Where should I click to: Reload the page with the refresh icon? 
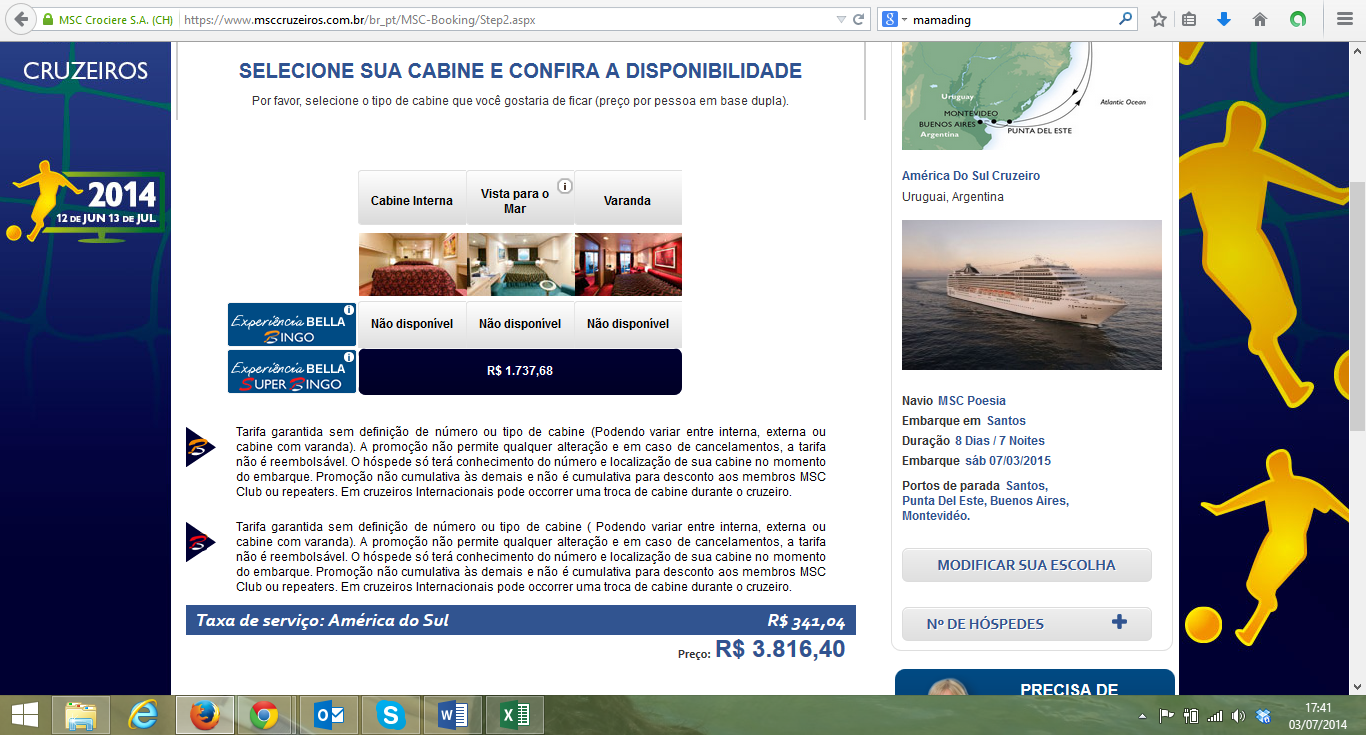858,19
